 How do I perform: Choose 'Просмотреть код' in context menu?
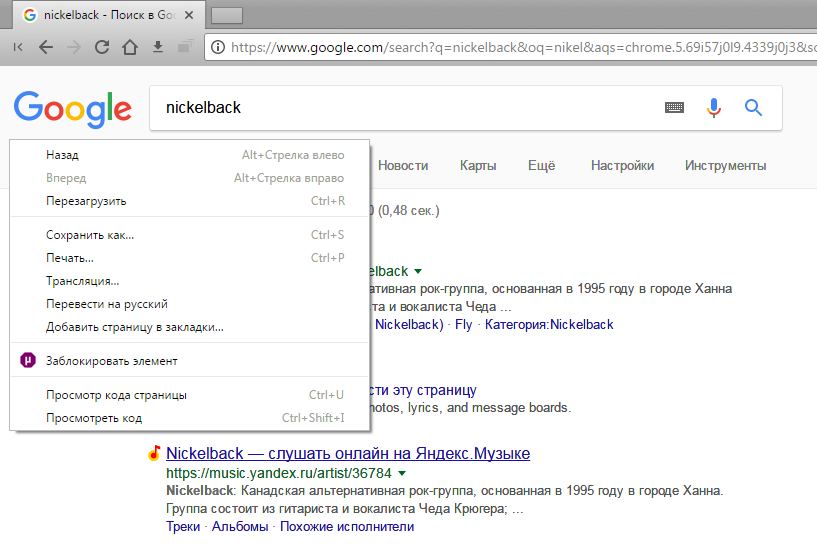[94, 418]
